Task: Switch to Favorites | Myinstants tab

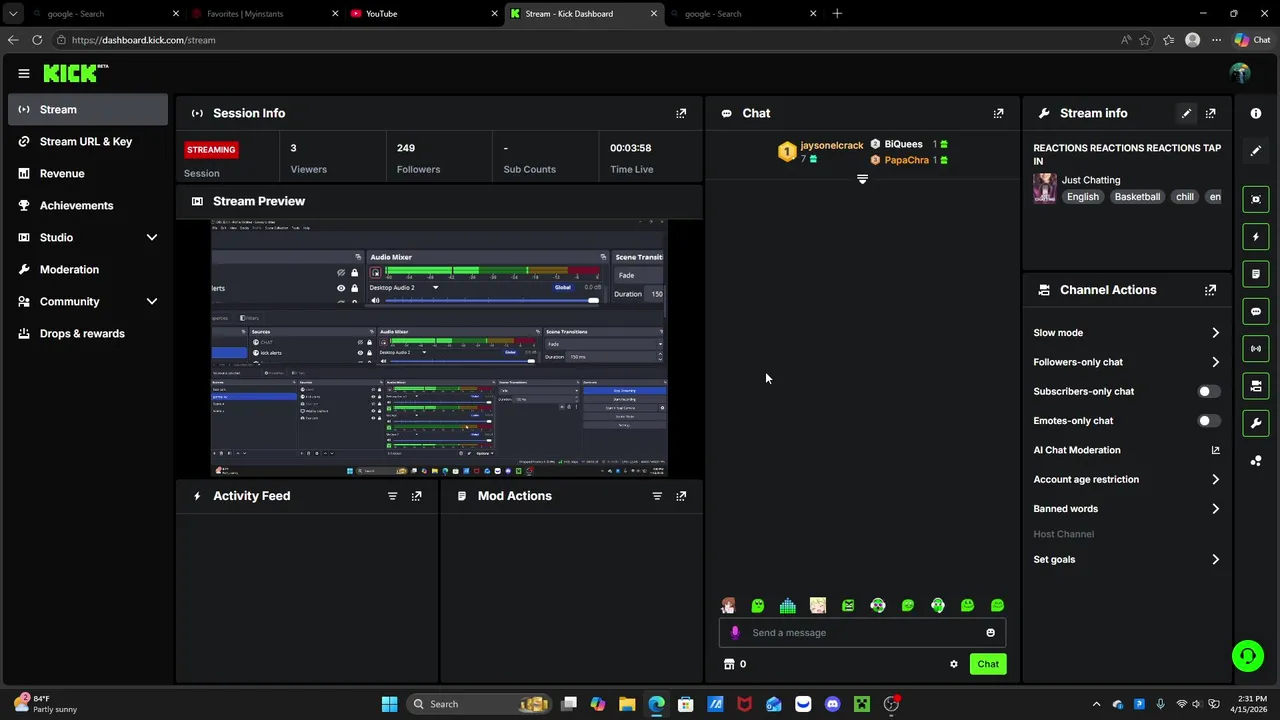Action: (264, 14)
